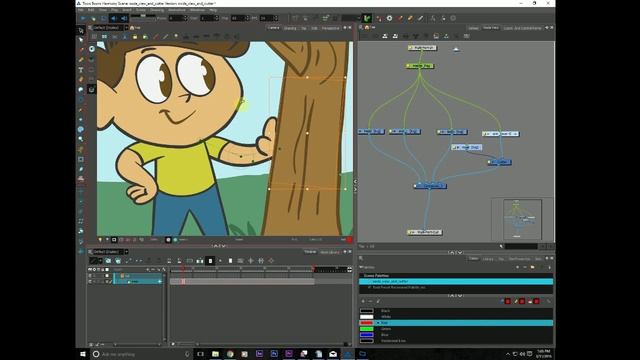Select the Cutter node
Viewport: 640px width, 360px height.
tap(499, 162)
